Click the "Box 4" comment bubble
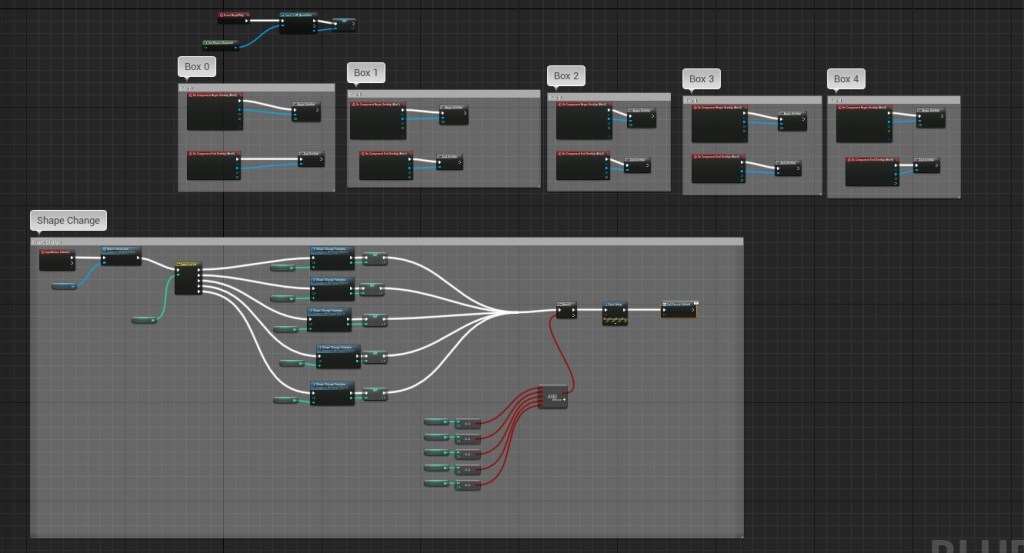 click(x=846, y=79)
